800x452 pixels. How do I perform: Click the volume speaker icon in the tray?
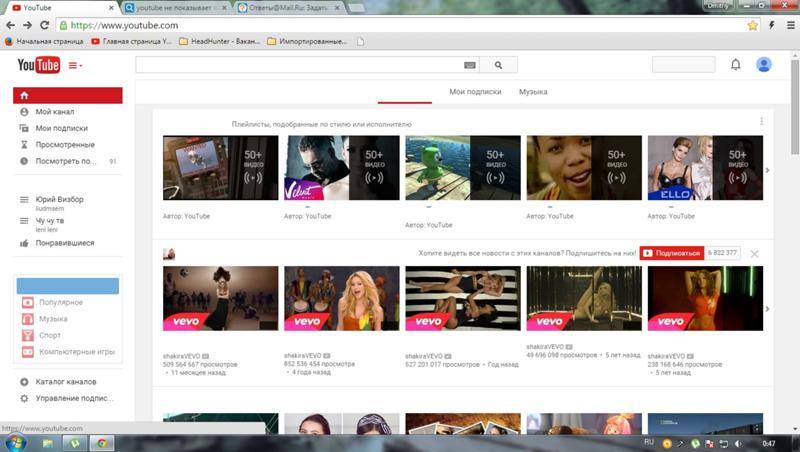pos(738,443)
